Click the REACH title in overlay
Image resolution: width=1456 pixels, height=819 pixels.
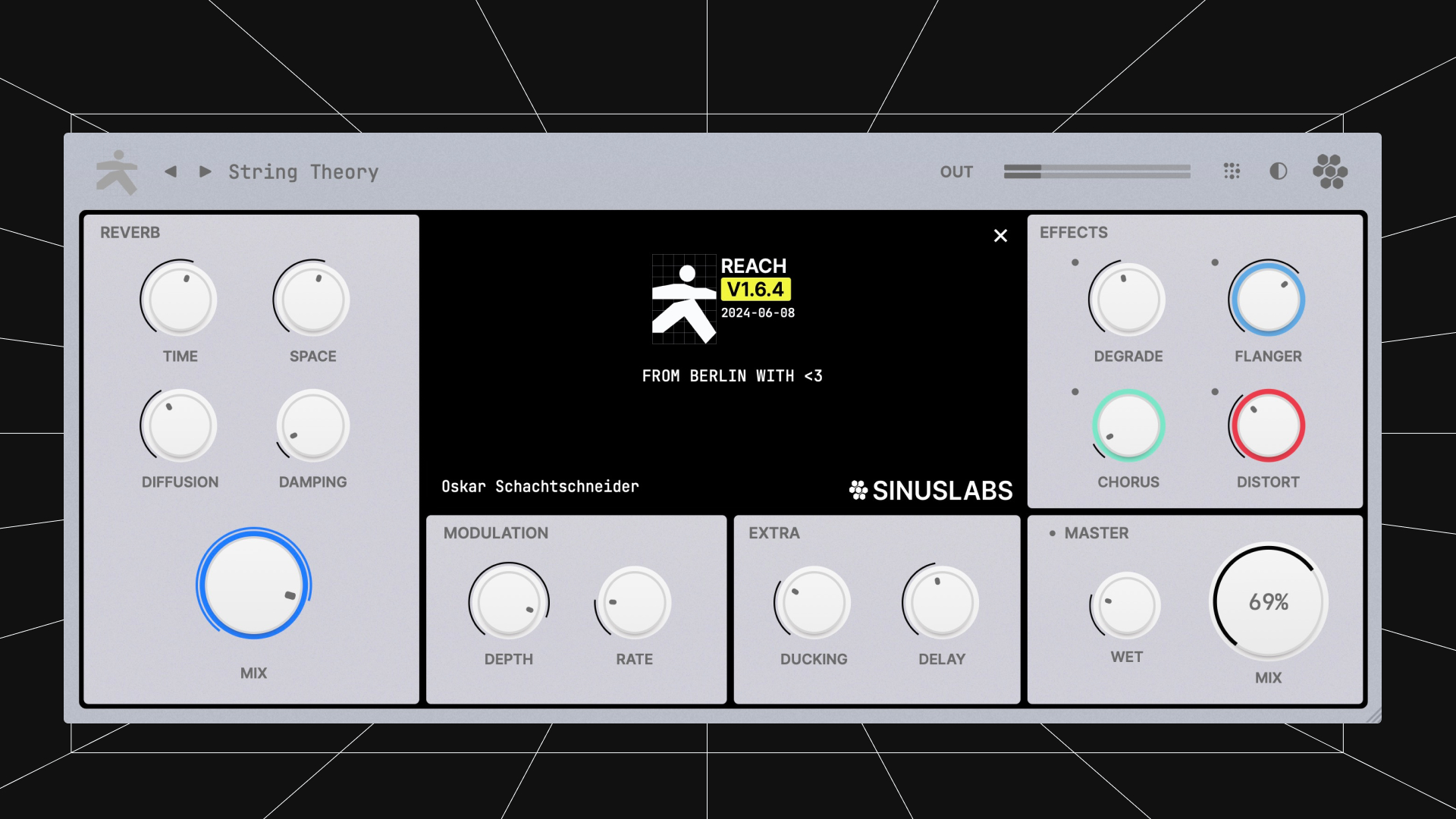coord(753,266)
